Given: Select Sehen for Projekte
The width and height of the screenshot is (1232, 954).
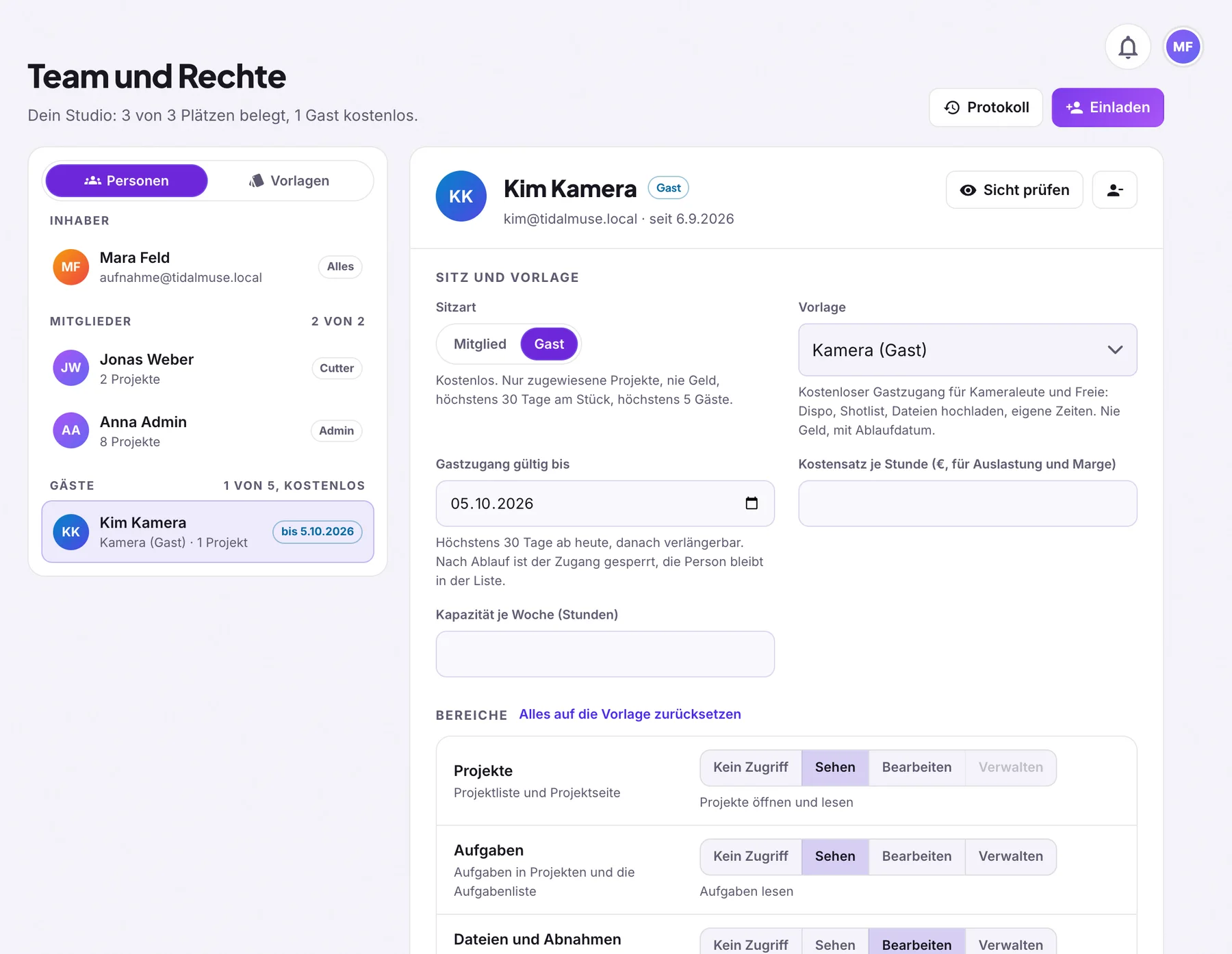Looking at the screenshot, I should (x=835, y=768).
